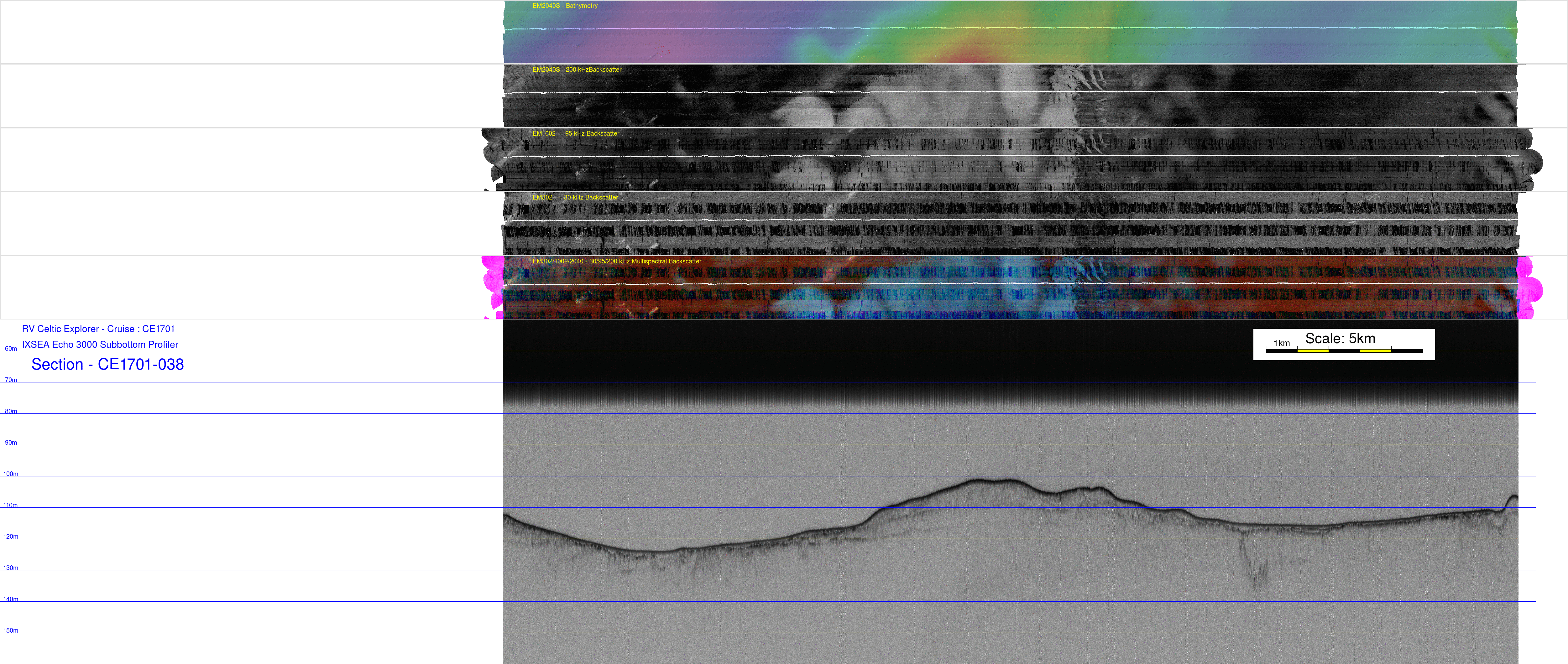Click first yellow segment of scale bar

(1312, 350)
